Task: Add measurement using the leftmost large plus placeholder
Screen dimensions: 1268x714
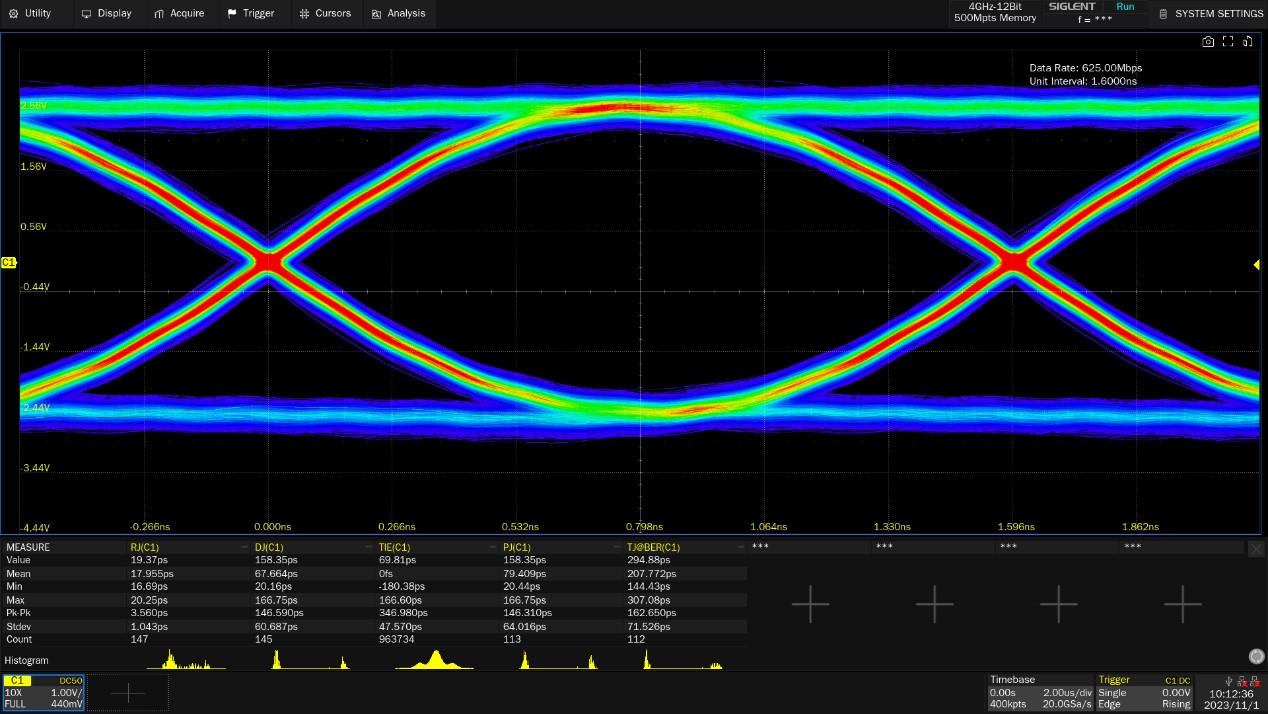Action: 811,604
